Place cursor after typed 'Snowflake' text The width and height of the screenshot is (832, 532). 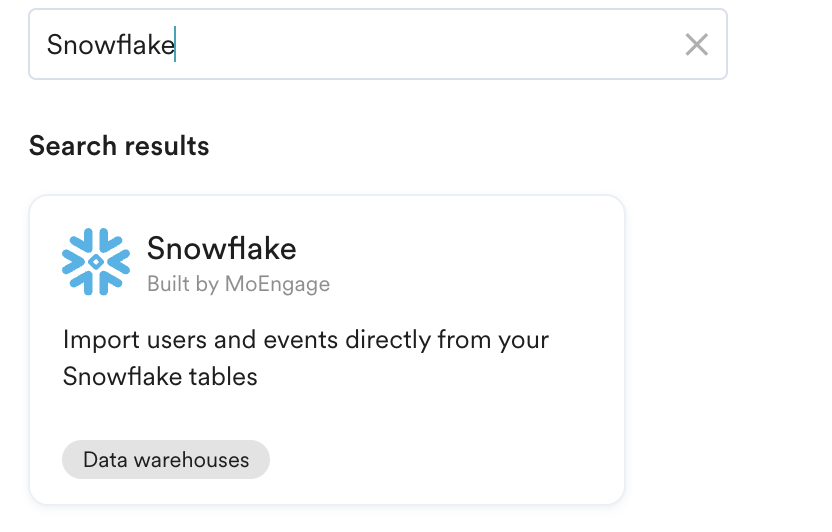tap(176, 45)
